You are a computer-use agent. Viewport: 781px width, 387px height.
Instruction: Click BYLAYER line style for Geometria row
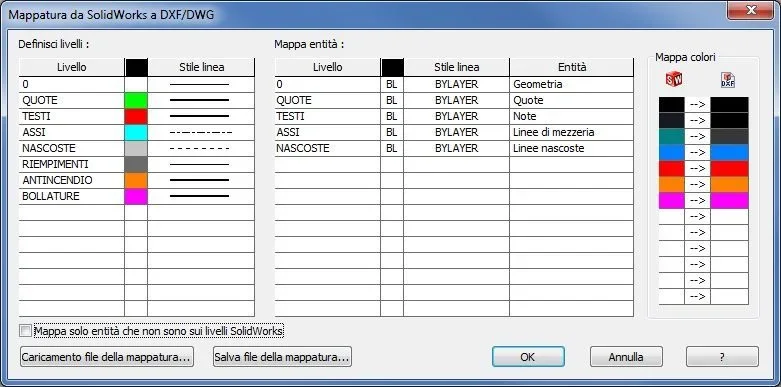coord(456,84)
